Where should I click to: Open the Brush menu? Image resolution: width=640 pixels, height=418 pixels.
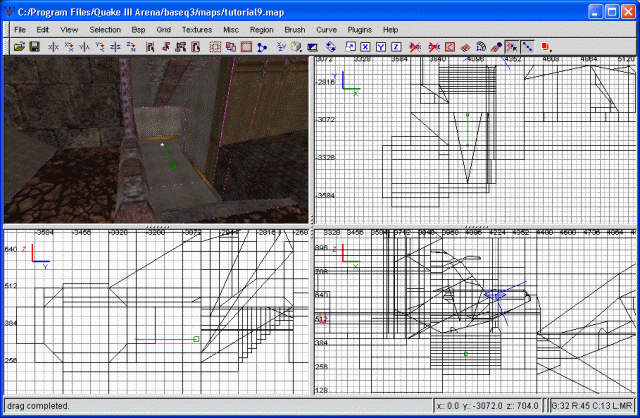coord(295,30)
